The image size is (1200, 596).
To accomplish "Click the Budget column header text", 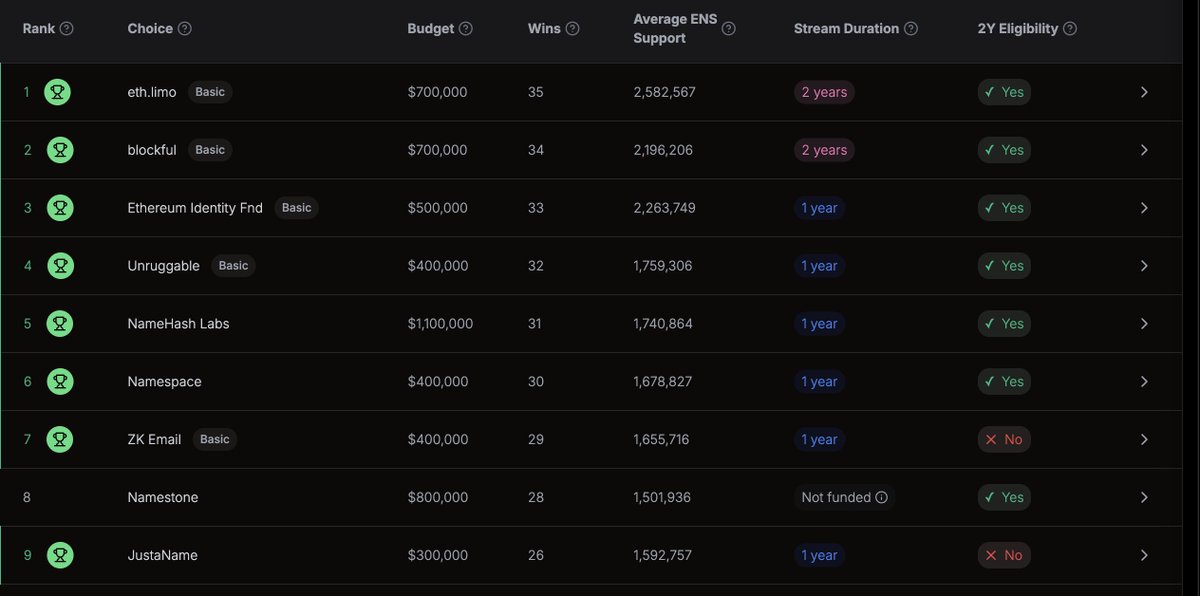I will tap(431, 29).
